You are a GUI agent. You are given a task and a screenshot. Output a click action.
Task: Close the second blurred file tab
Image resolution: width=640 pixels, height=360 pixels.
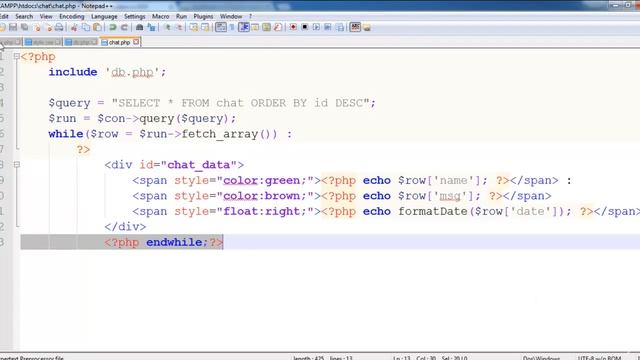pos(58,42)
